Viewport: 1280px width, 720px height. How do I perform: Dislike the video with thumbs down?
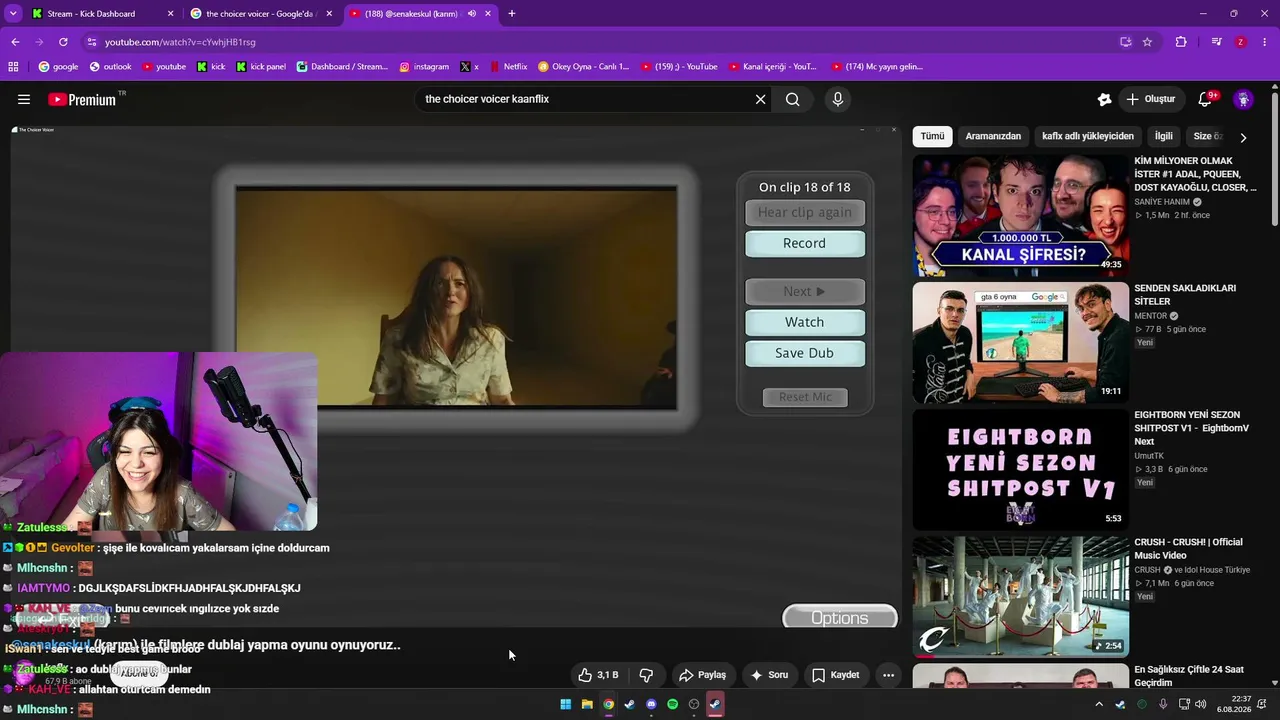(646, 675)
